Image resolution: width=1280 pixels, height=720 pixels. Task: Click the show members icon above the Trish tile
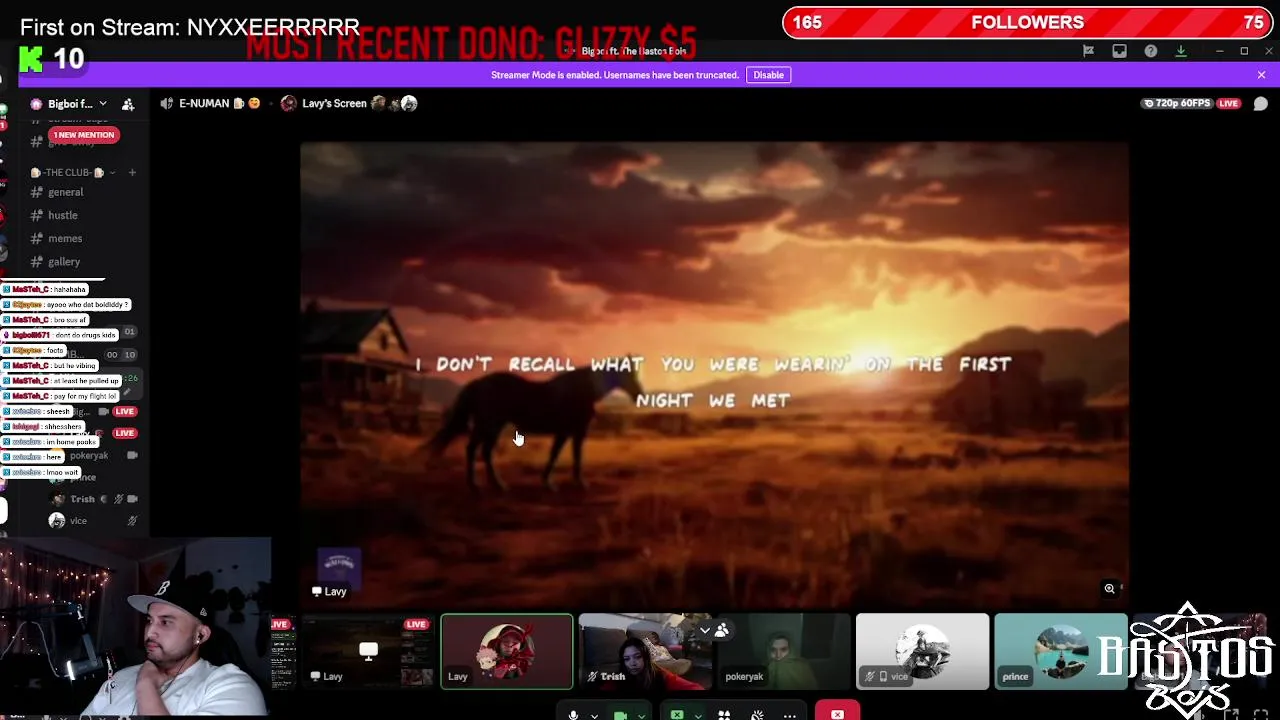(x=722, y=630)
